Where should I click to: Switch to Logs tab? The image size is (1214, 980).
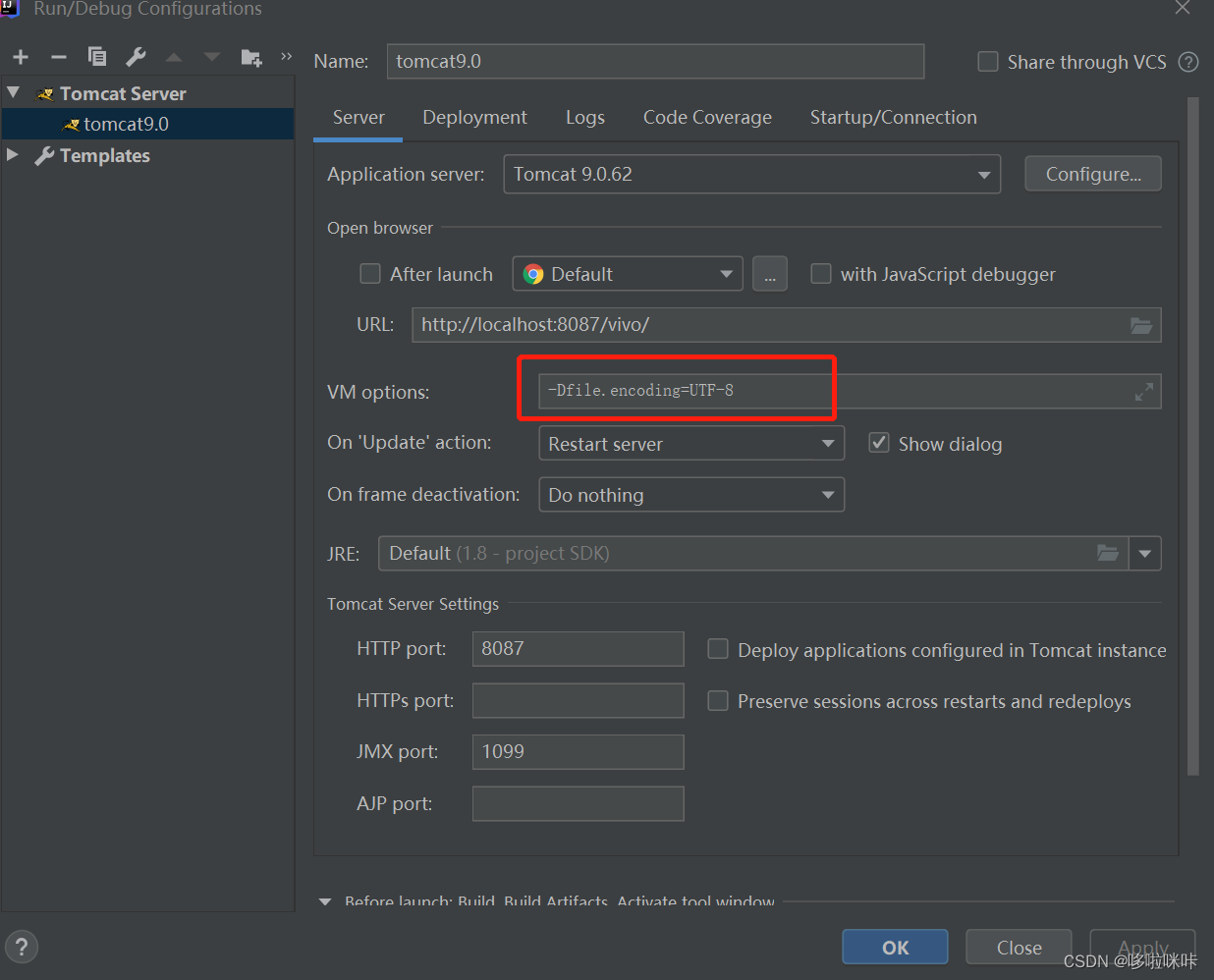click(585, 118)
